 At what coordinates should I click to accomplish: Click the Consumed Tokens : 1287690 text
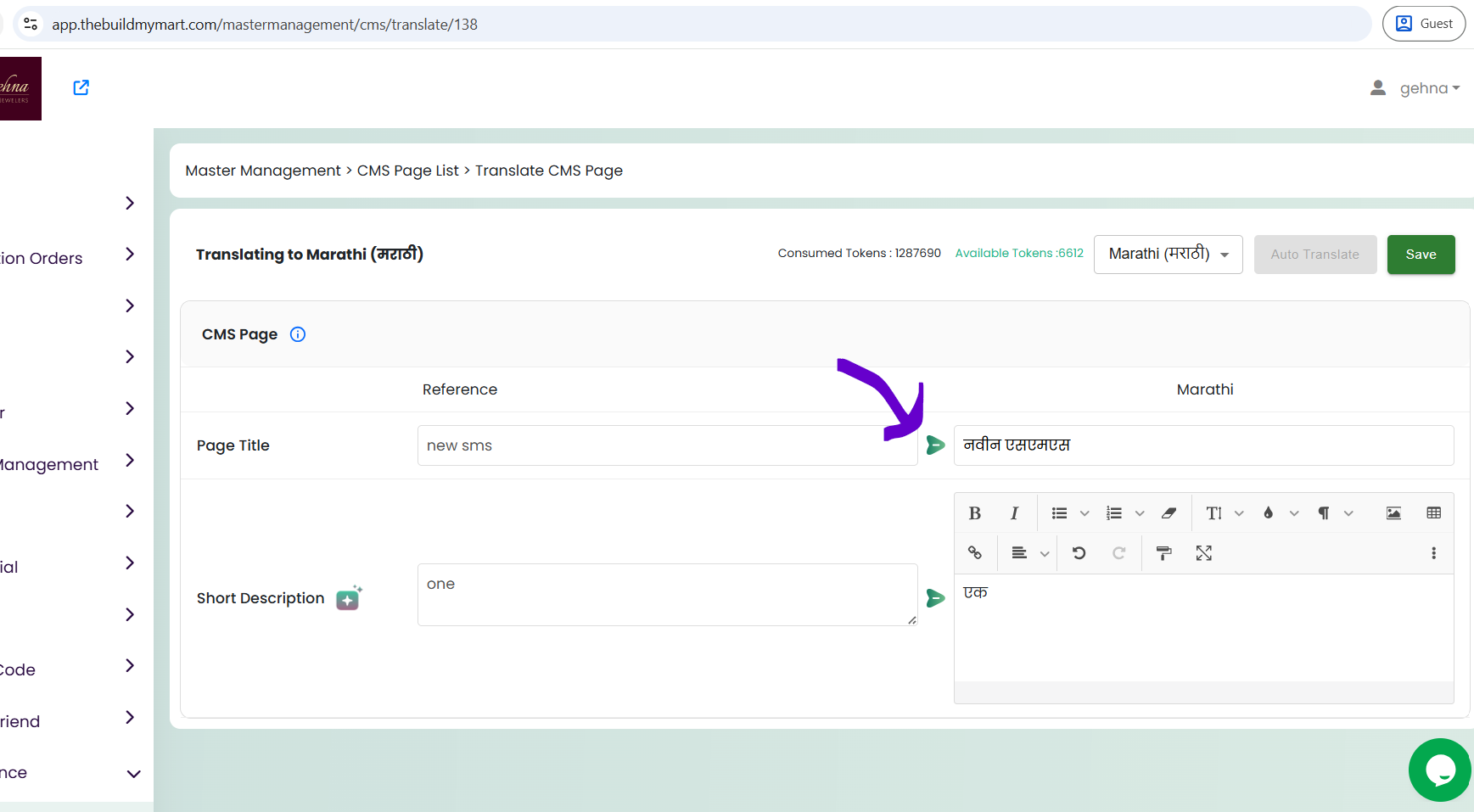coord(860,253)
